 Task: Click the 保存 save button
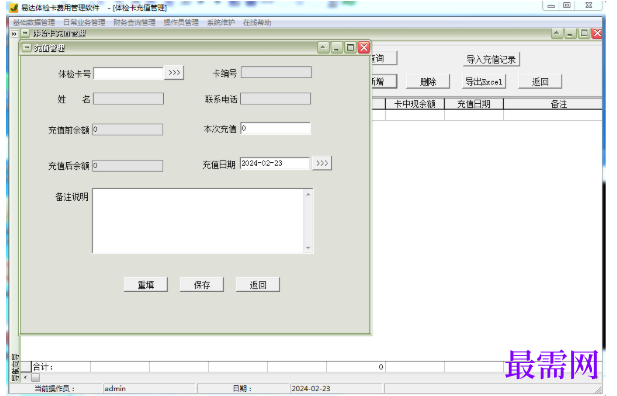201,285
